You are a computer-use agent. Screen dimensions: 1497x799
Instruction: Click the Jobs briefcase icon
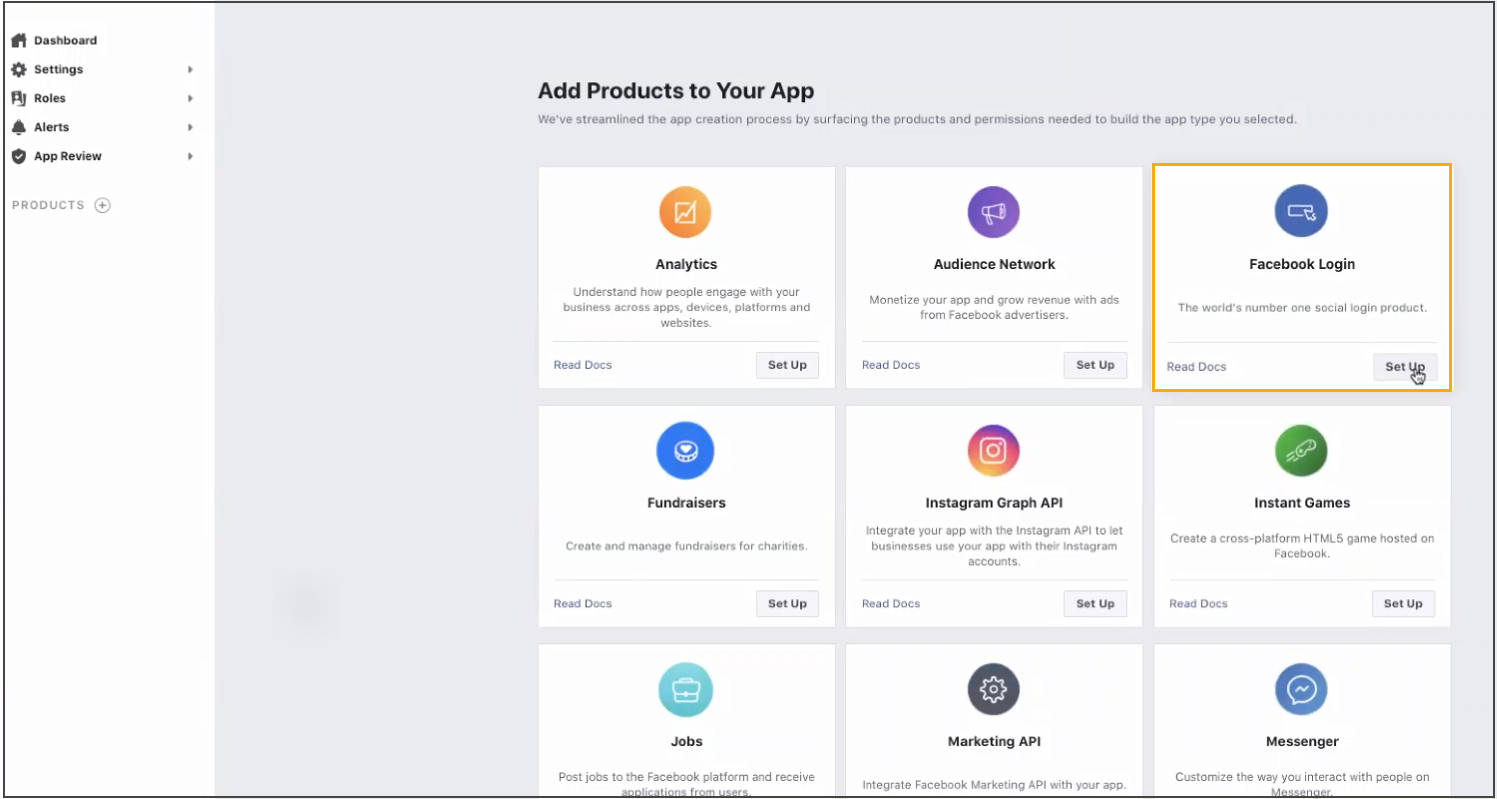point(686,689)
